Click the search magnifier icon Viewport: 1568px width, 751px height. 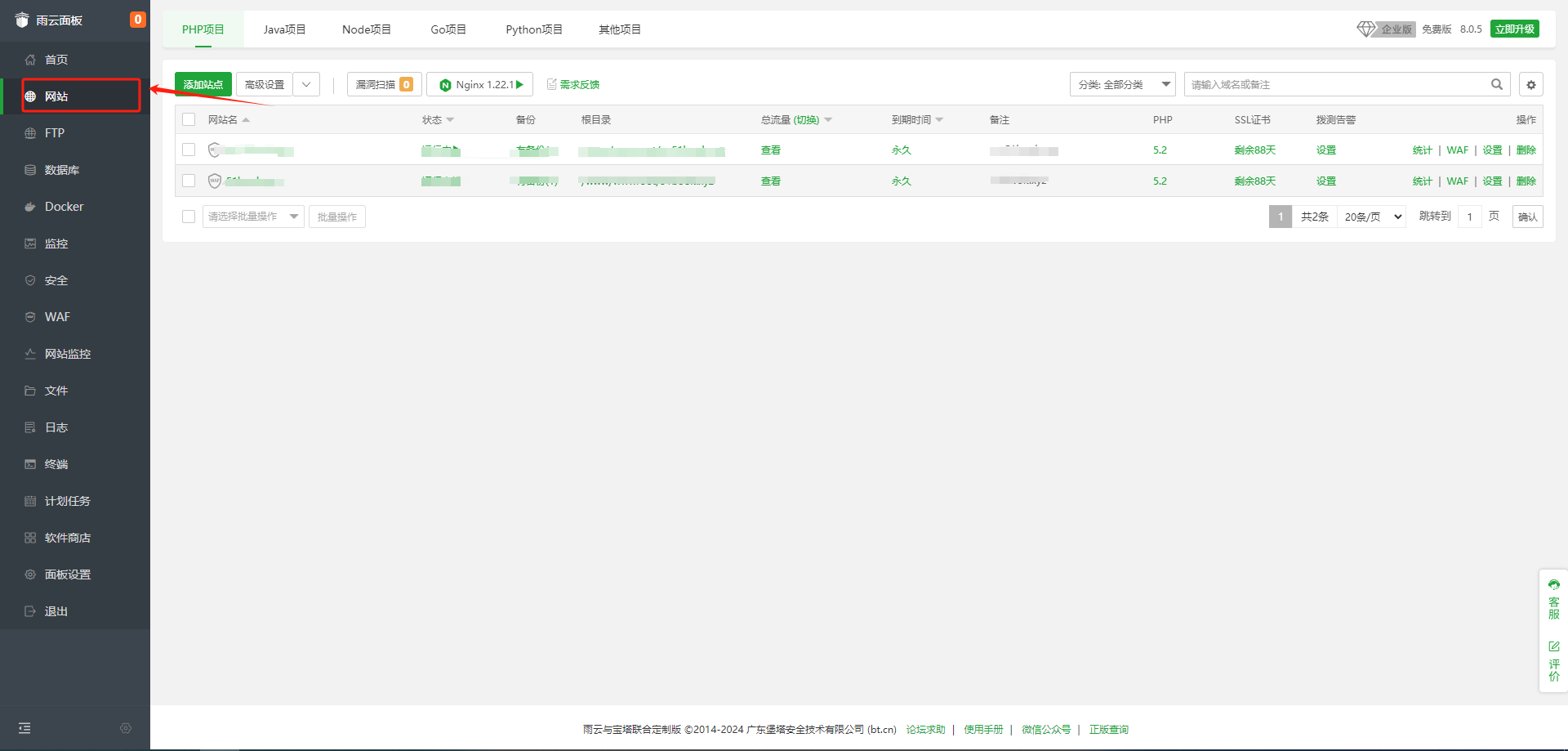coord(1496,84)
